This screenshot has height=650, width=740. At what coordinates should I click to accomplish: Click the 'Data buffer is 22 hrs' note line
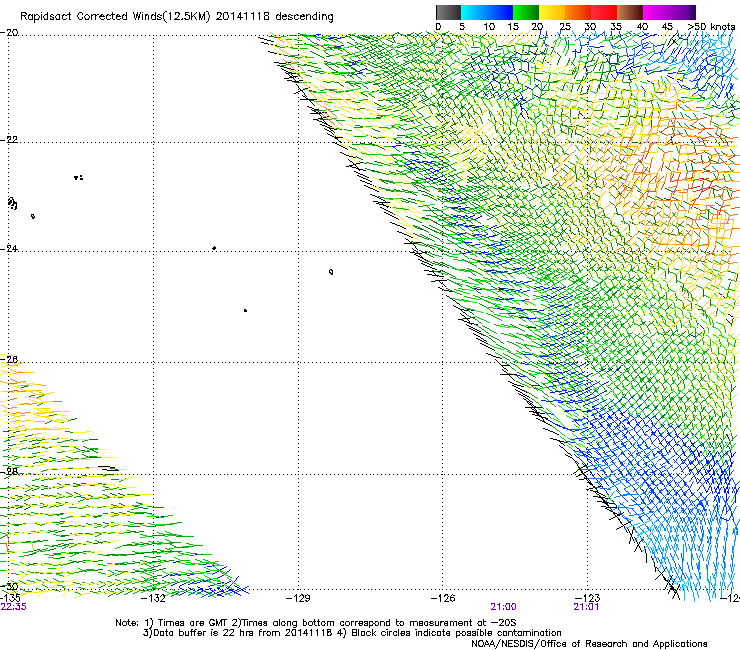tap(352, 633)
